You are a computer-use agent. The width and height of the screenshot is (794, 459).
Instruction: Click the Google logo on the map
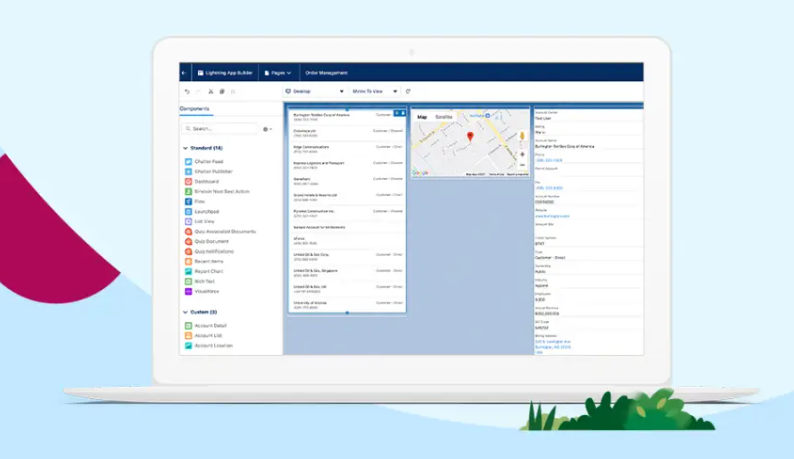click(x=420, y=173)
